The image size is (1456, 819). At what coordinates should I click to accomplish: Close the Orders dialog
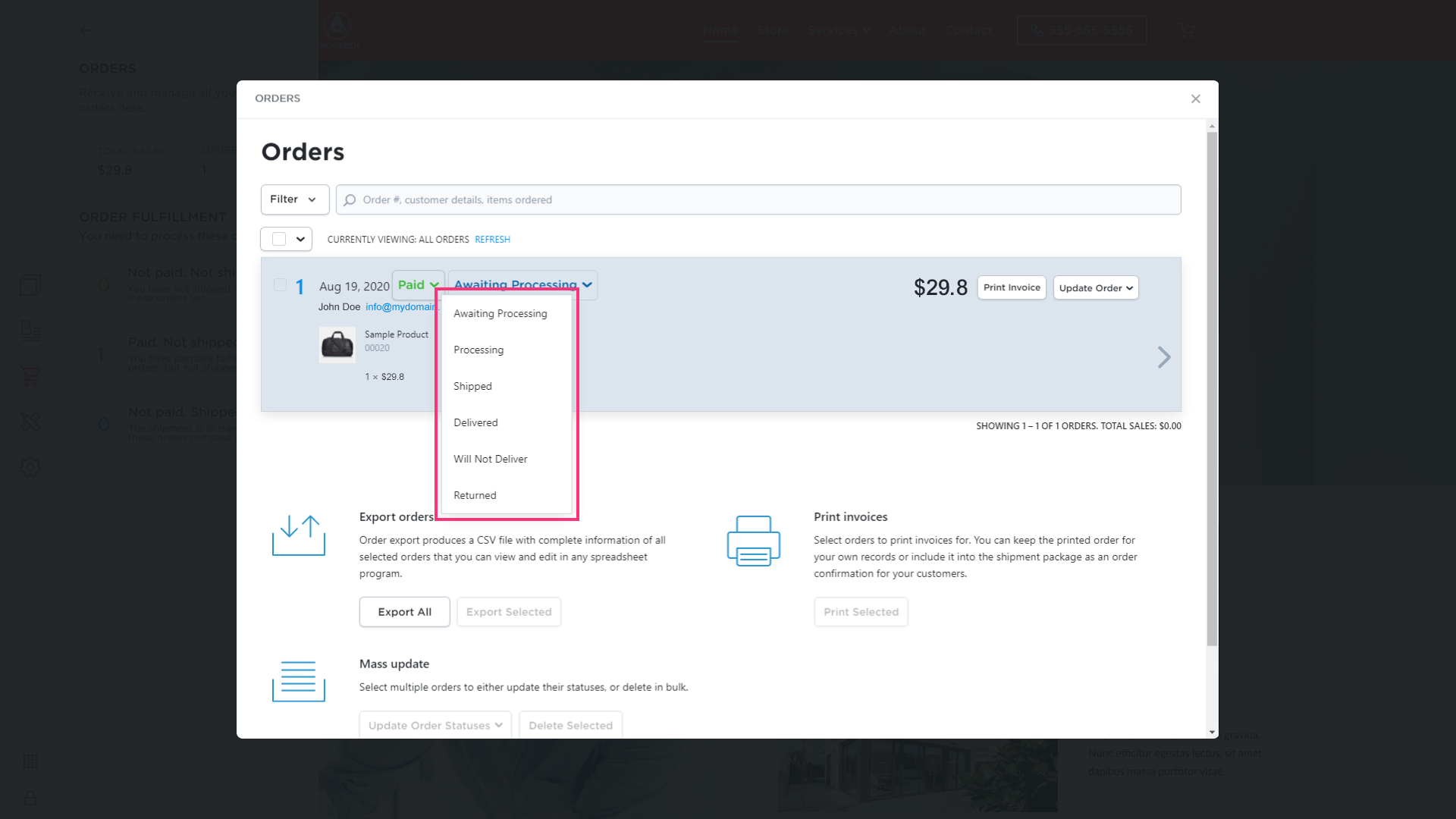(1196, 99)
